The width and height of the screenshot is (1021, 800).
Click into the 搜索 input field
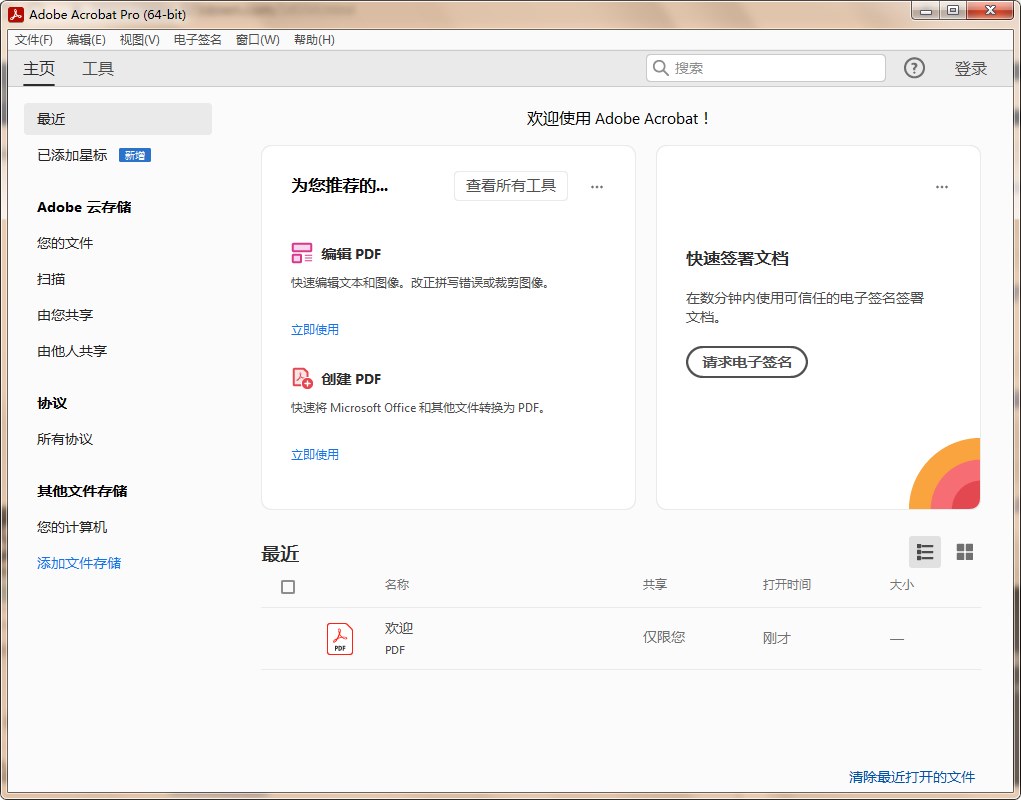tap(775, 68)
